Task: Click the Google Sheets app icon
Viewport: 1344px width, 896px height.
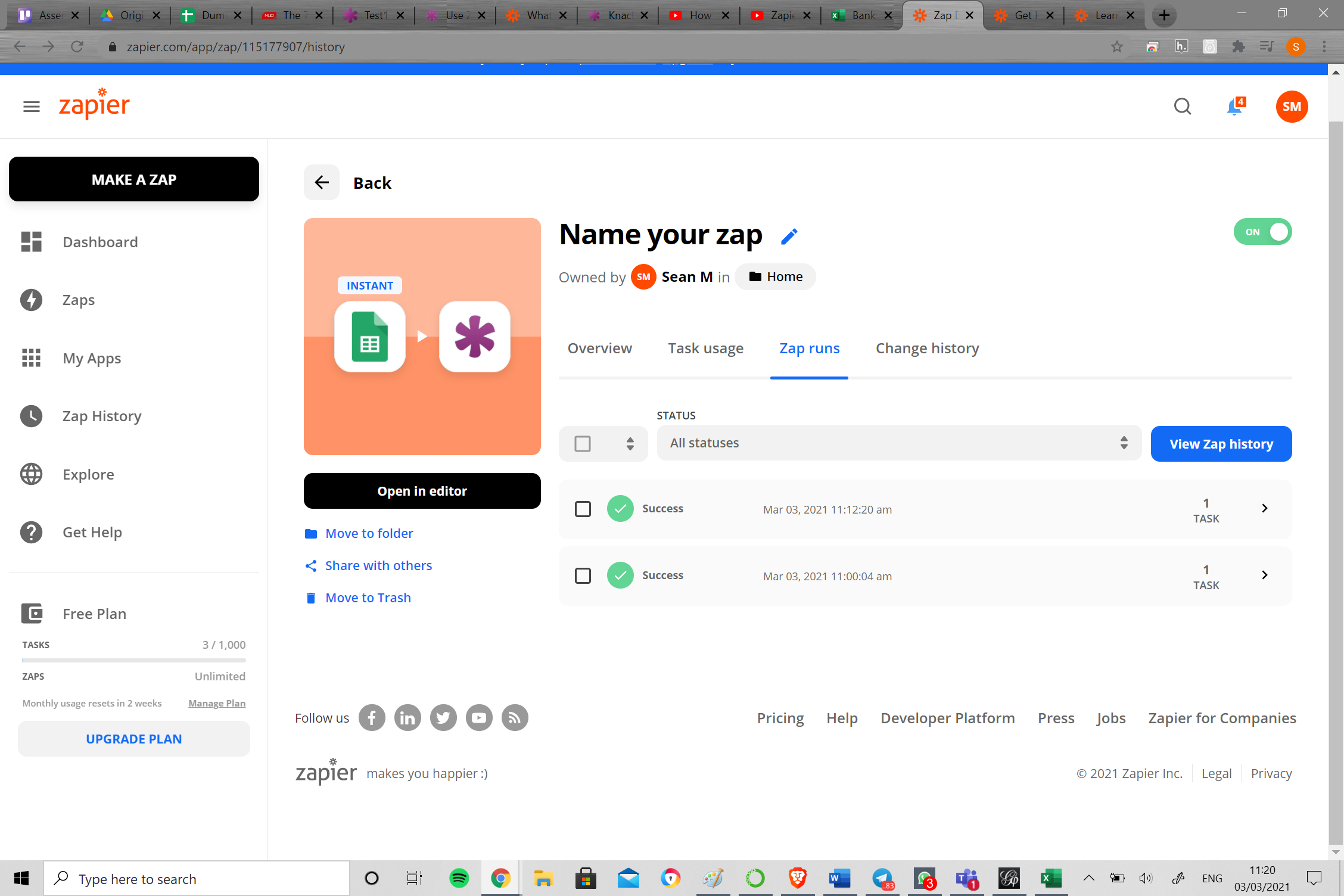Action: (370, 337)
